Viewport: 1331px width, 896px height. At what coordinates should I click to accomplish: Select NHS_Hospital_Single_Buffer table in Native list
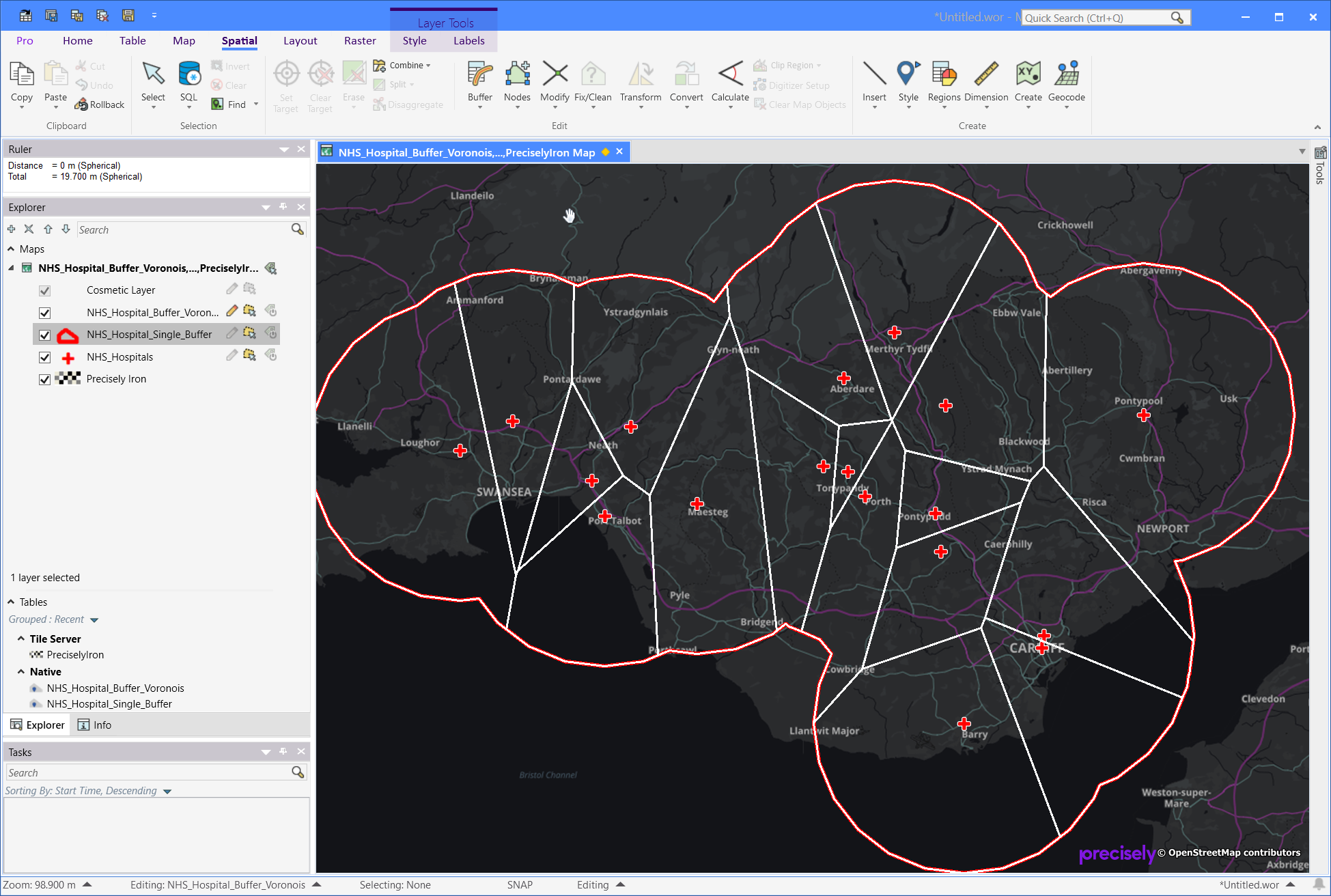[109, 704]
